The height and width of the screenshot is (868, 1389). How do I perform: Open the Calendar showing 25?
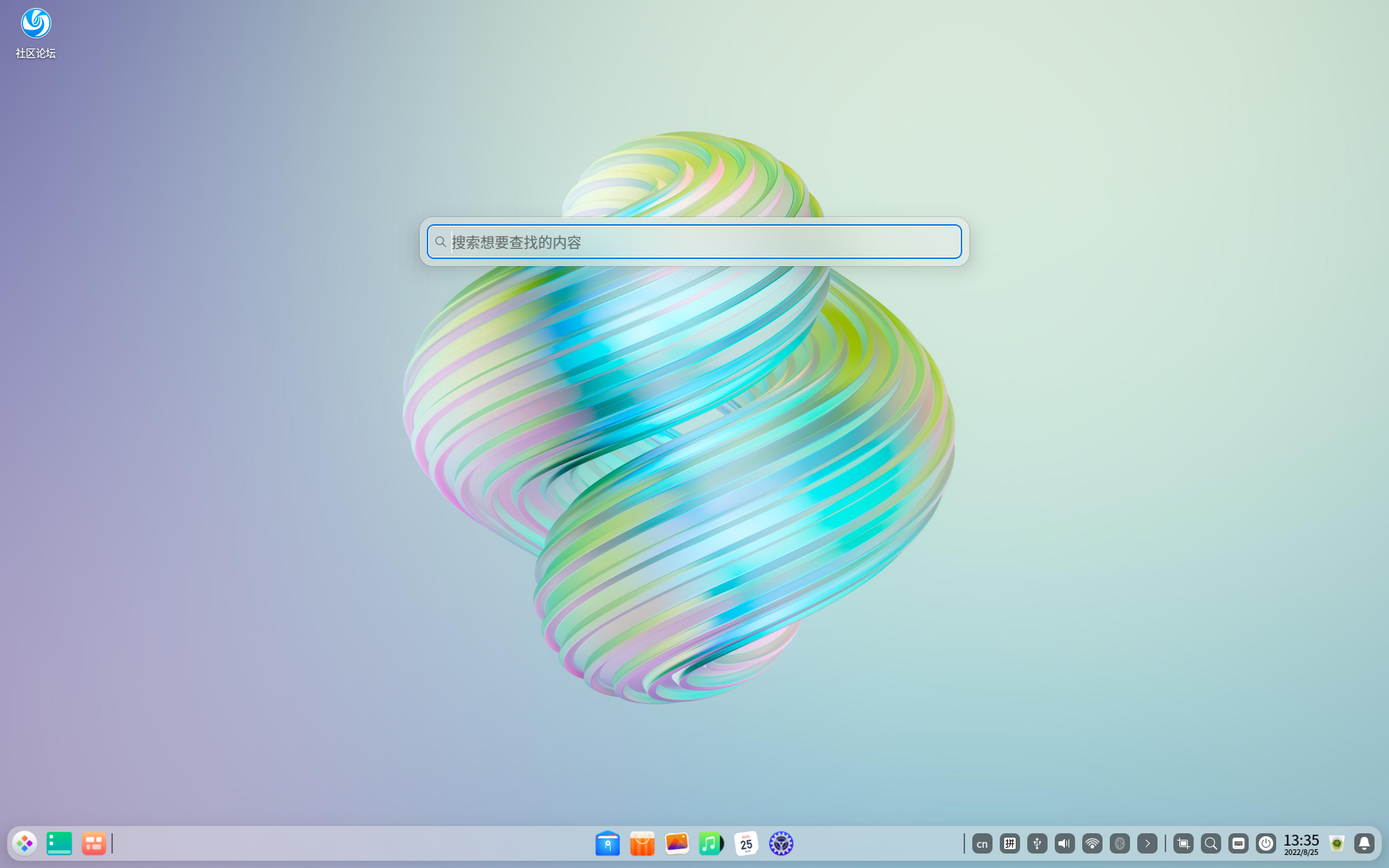[x=746, y=843]
